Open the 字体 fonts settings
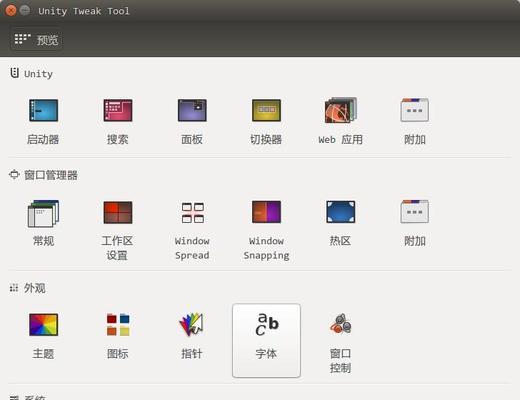 point(266,340)
